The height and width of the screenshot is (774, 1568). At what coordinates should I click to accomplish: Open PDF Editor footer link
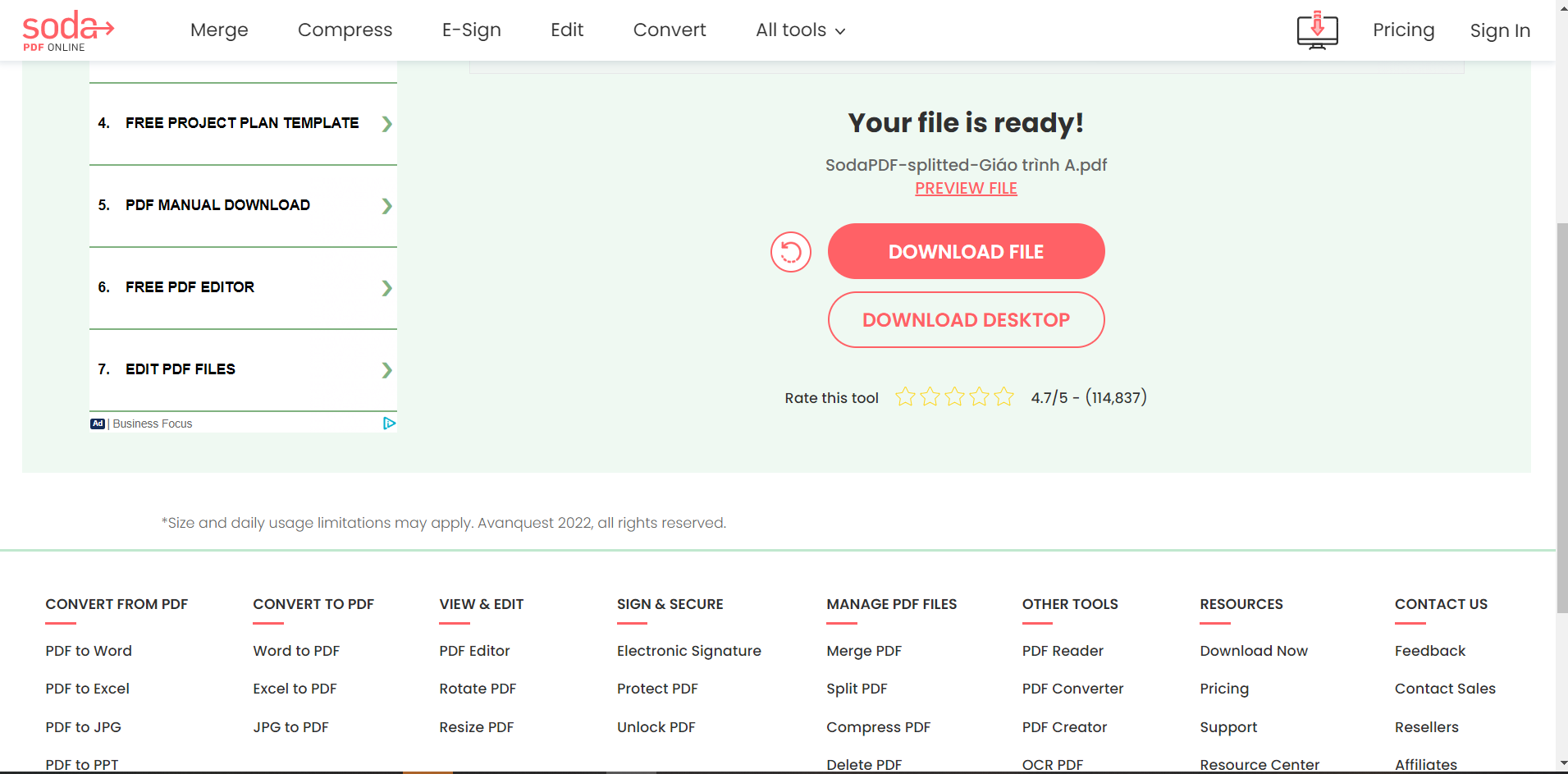(x=474, y=651)
